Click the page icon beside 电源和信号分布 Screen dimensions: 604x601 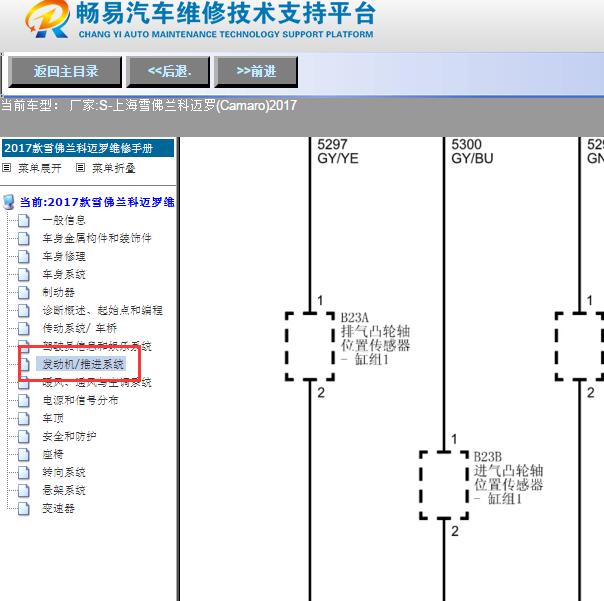[x=24, y=401]
